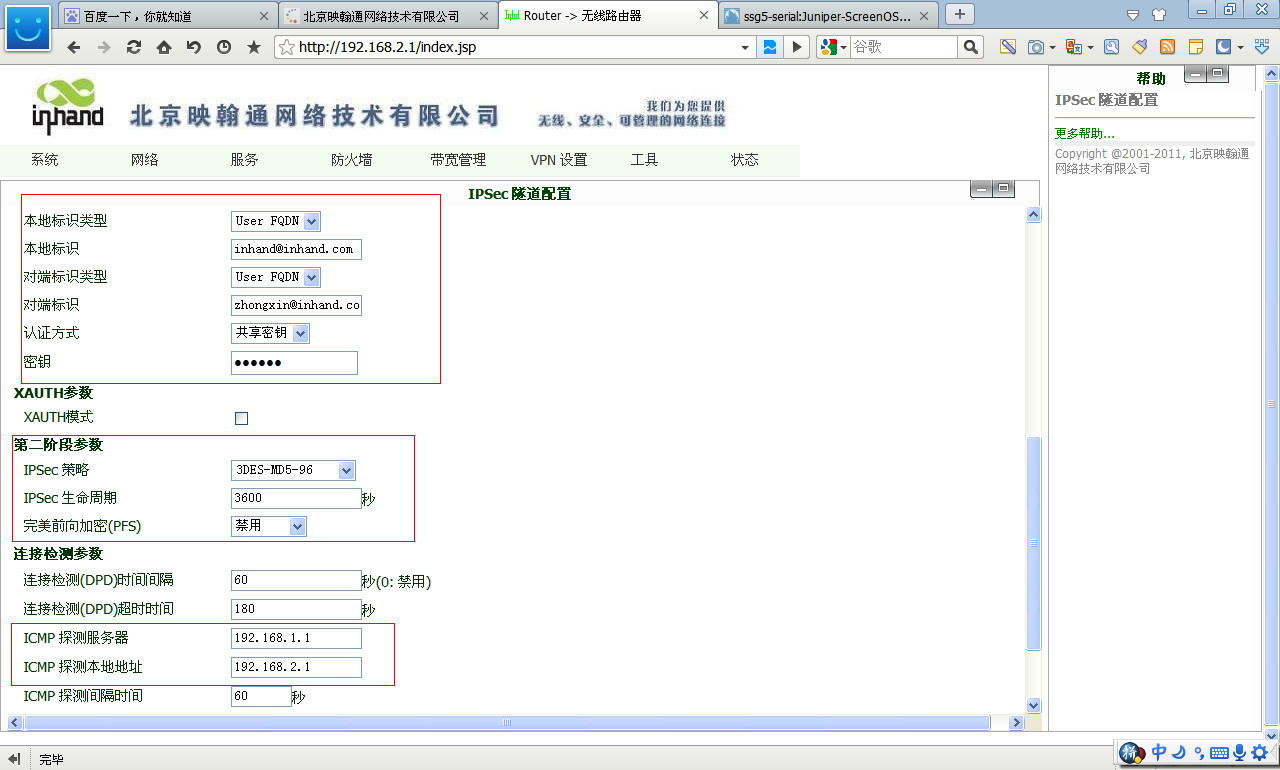Open the 本地标识类型 User FQDN dropdown
1280x770 pixels.
point(312,221)
